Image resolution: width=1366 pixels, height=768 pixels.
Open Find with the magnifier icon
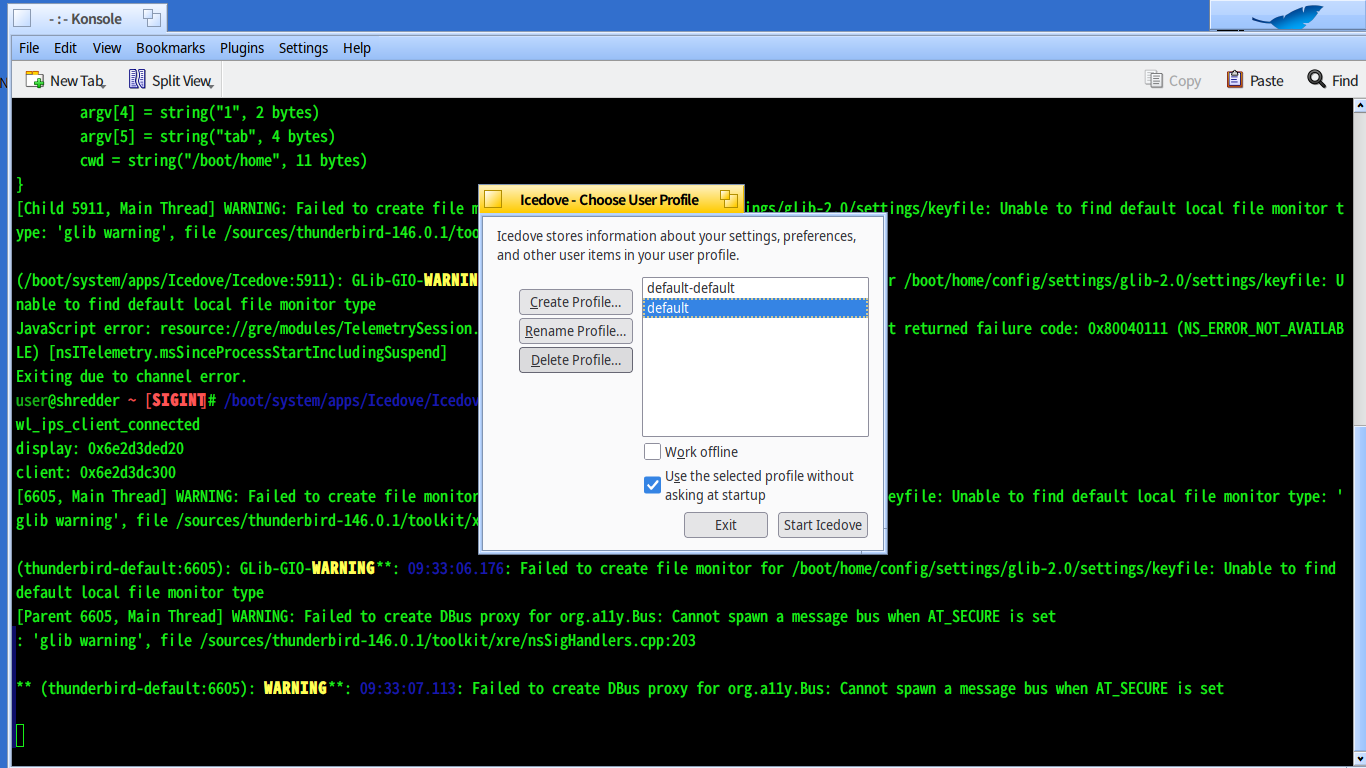[1316, 80]
